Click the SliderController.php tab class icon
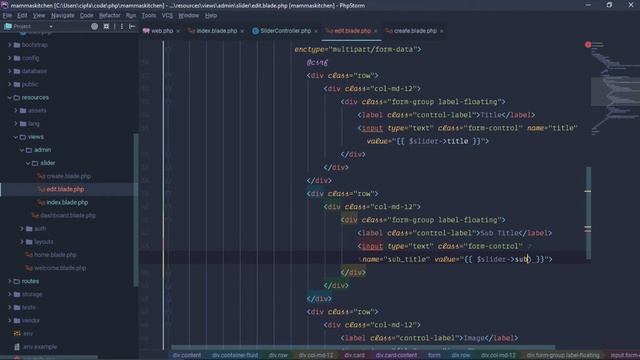 (x=256, y=31)
